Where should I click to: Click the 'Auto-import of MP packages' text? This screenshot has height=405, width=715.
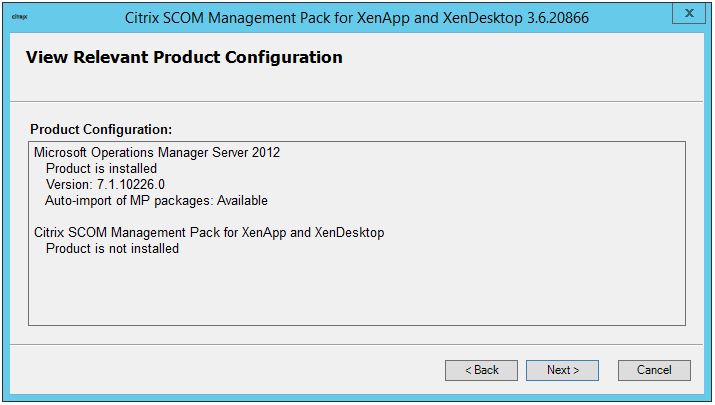tap(129, 201)
